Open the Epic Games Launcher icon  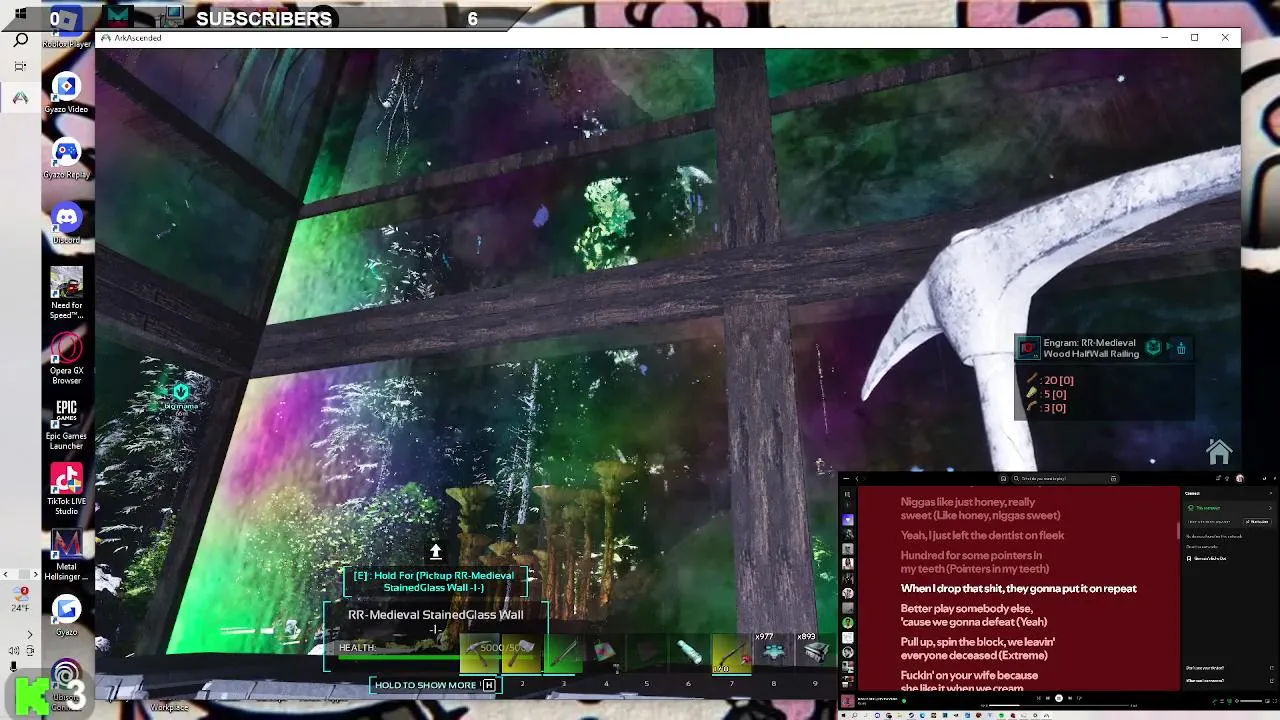click(x=66, y=425)
